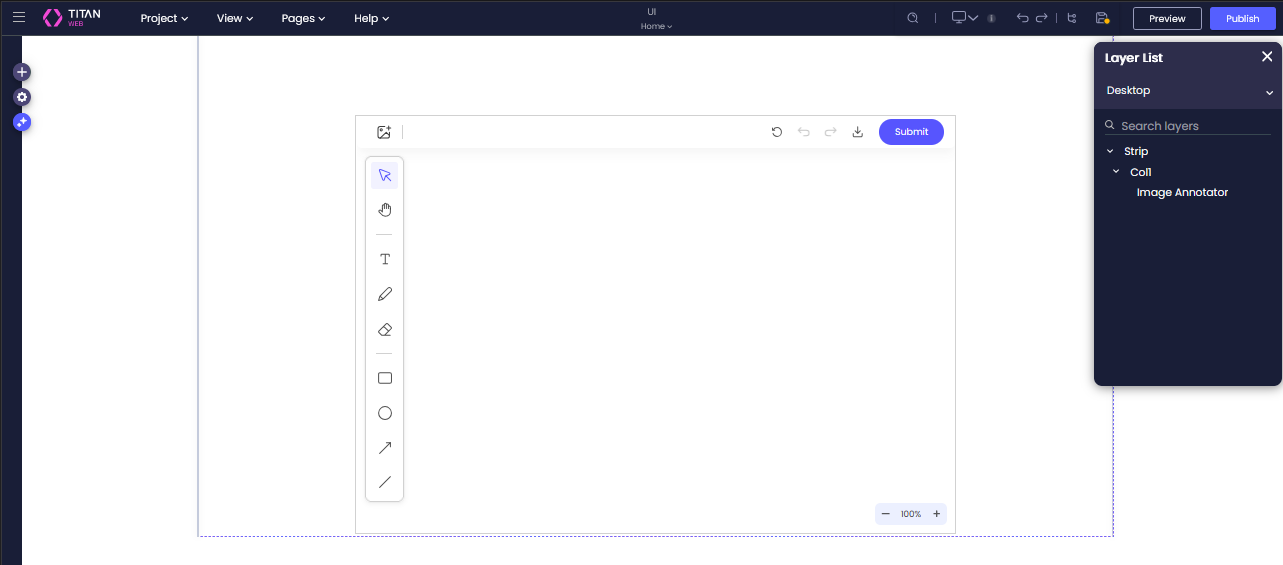Screen dimensions: 1283x565
Task: Select the Arrow tool
Action: 385,448
